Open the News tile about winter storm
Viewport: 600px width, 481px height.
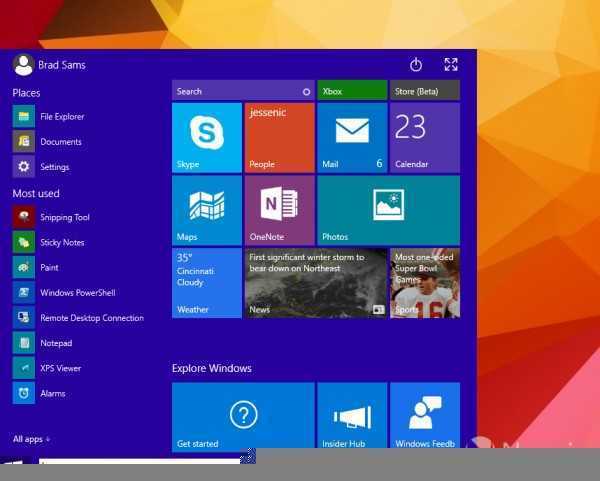[316, 283]
